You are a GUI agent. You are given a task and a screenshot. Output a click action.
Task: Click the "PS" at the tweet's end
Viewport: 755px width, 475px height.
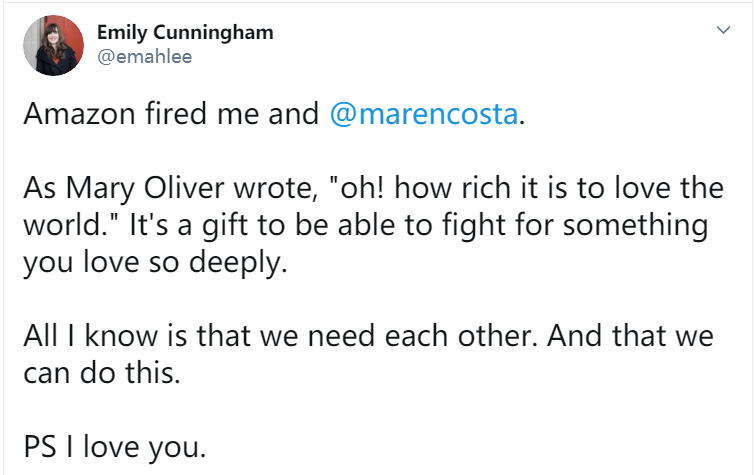tap(41, 447)
